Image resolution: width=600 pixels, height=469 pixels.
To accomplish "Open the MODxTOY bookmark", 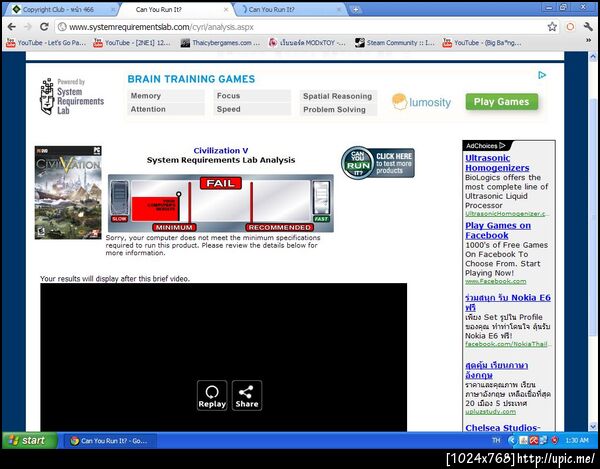I will tap(307, 43).
